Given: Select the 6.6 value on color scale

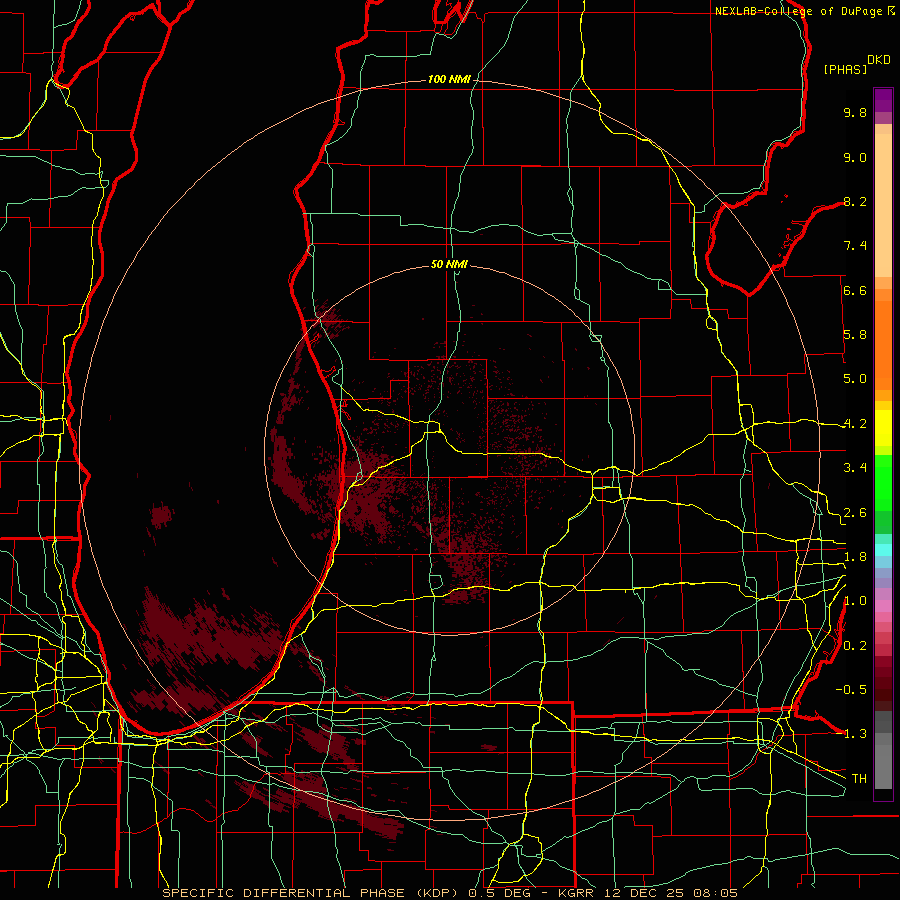Looking at the screenshot, I should tap(855, 290).
